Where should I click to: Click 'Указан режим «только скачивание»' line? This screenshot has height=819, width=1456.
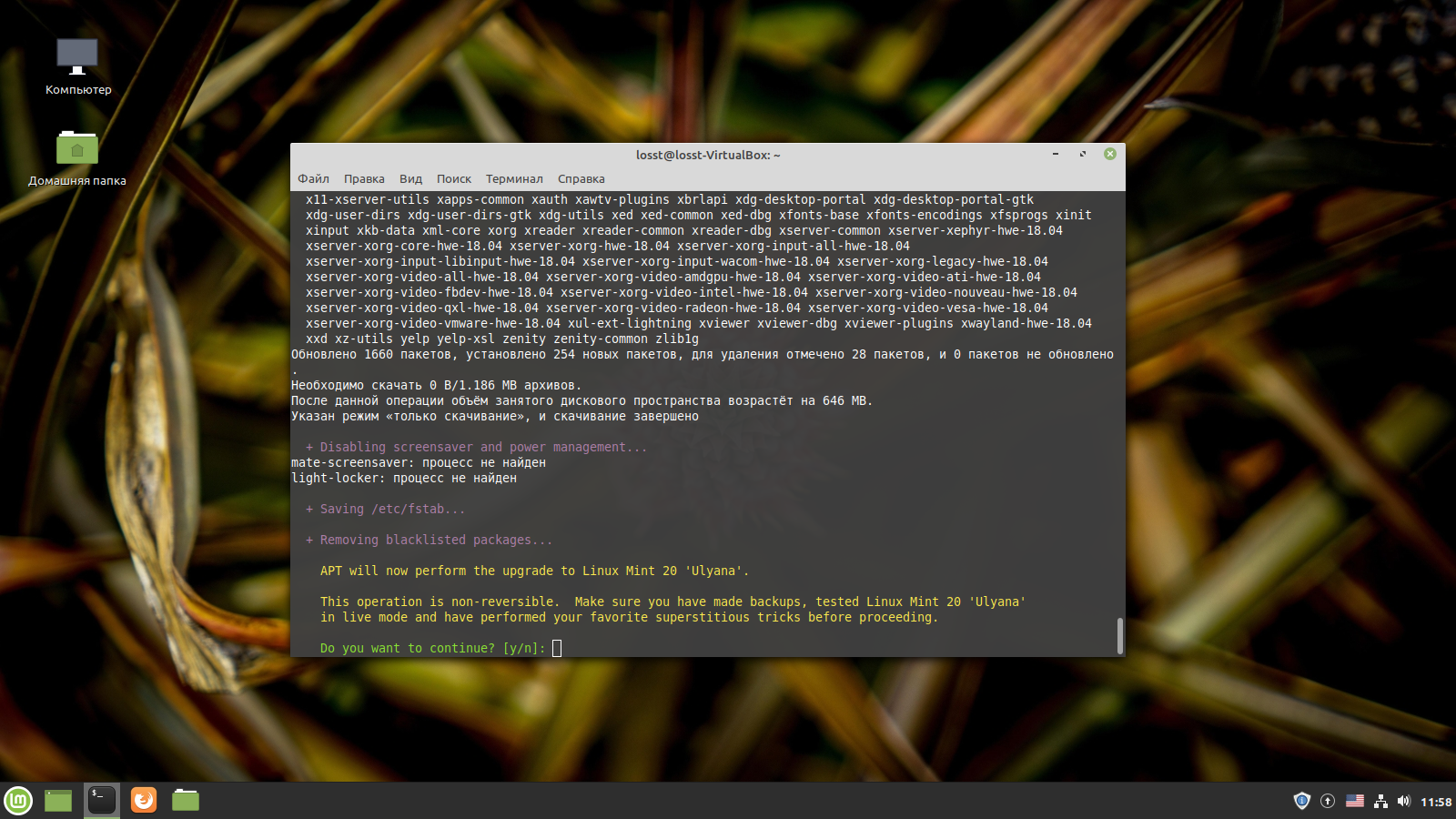coord(495,416)
